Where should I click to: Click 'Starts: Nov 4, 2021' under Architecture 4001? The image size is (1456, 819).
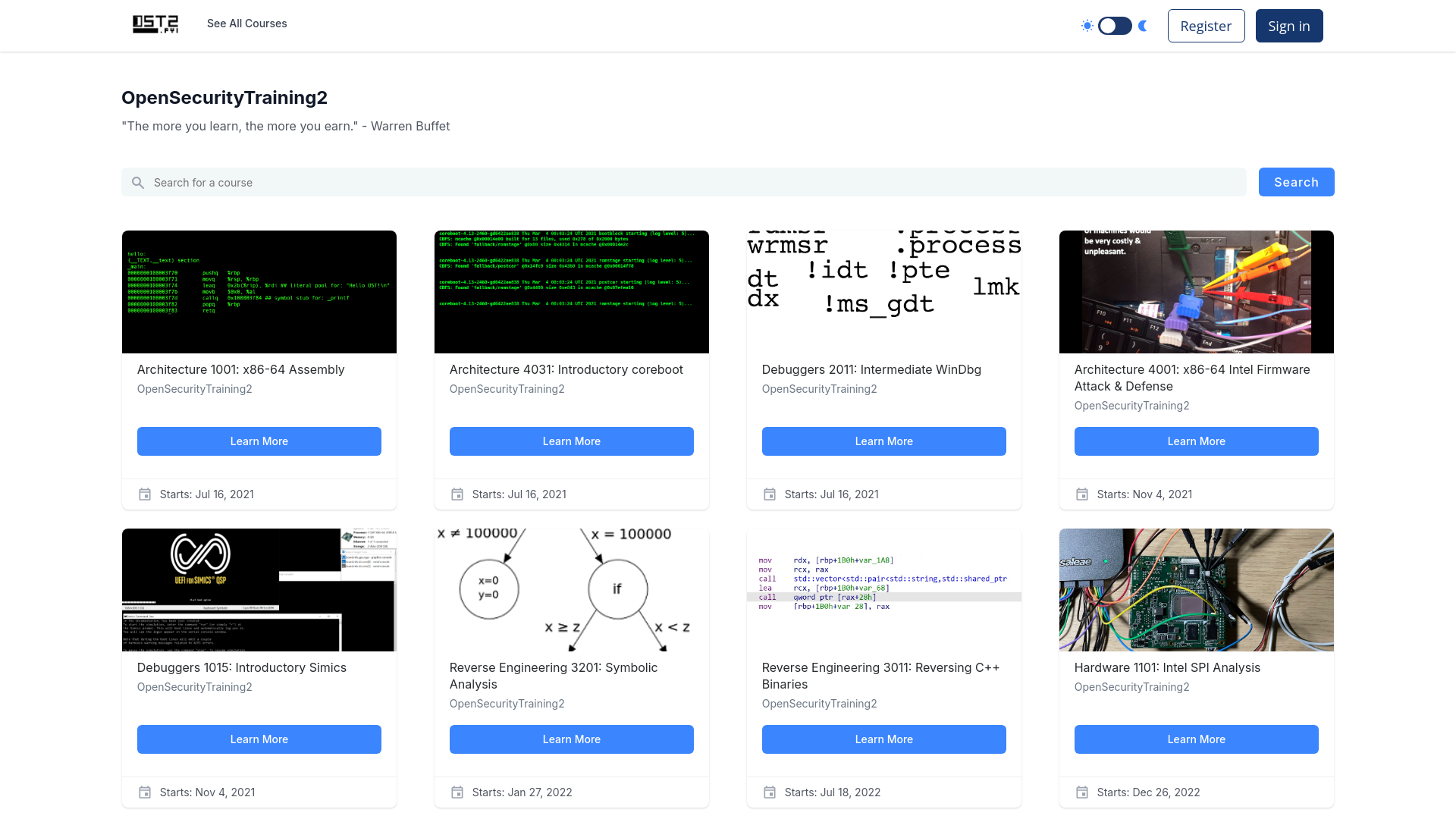[x=1144, y=494]
